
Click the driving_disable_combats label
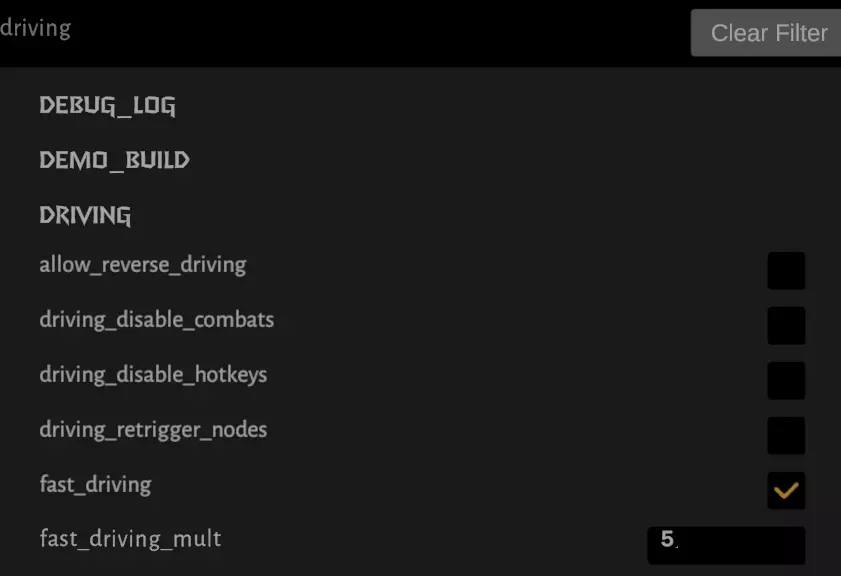pyautogui.click(x=156, y=320)
